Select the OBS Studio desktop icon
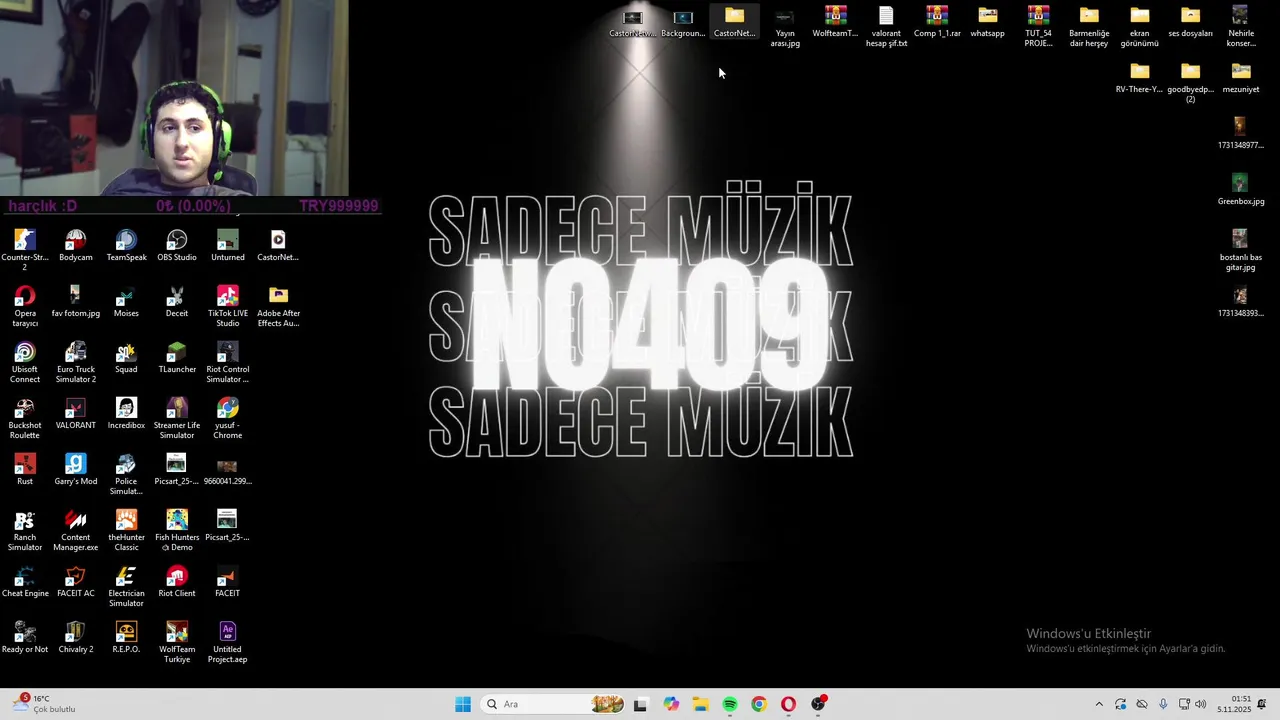The height and width of the screenshot is (720, 1280). (177, 246)
